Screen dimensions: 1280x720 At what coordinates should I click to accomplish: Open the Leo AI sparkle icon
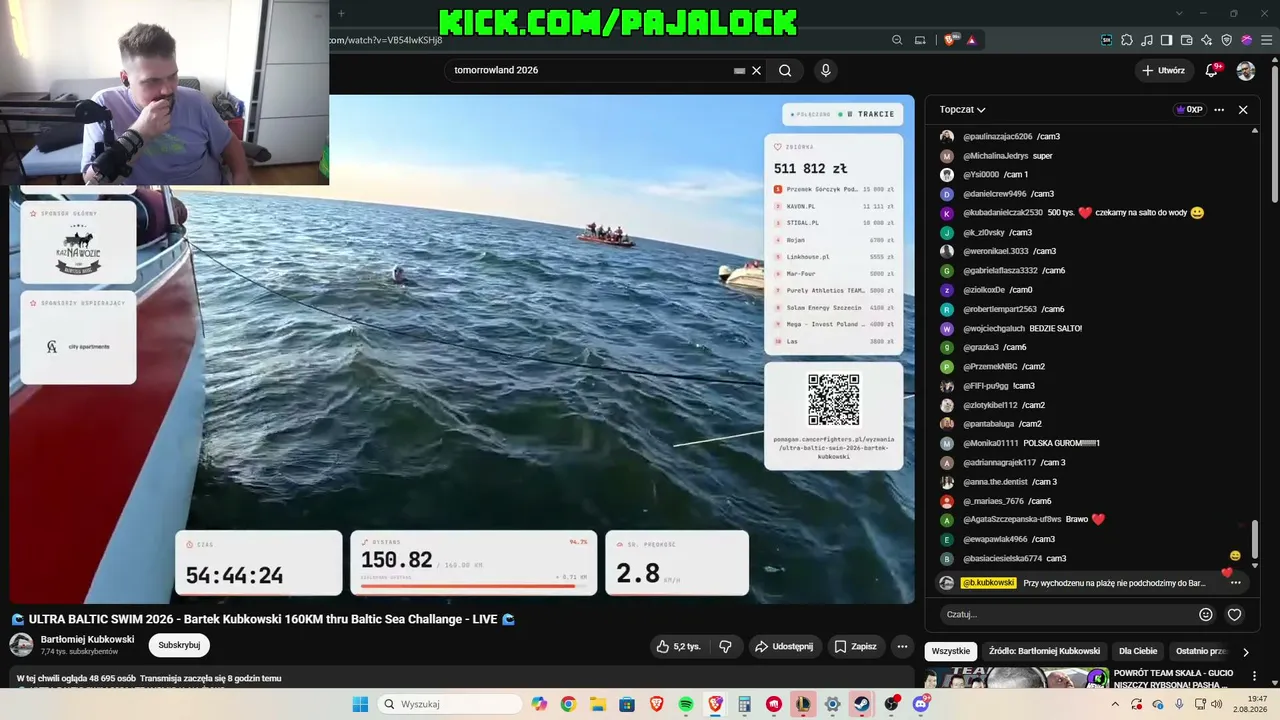[x=1207, y=40]
